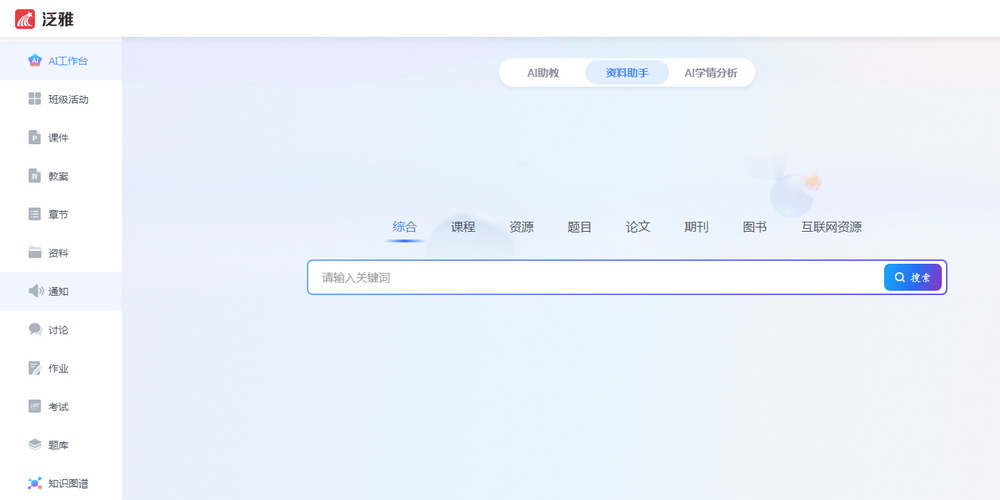Click the magnifier icon in search button
1000x500 pixels.
(900, 277)
